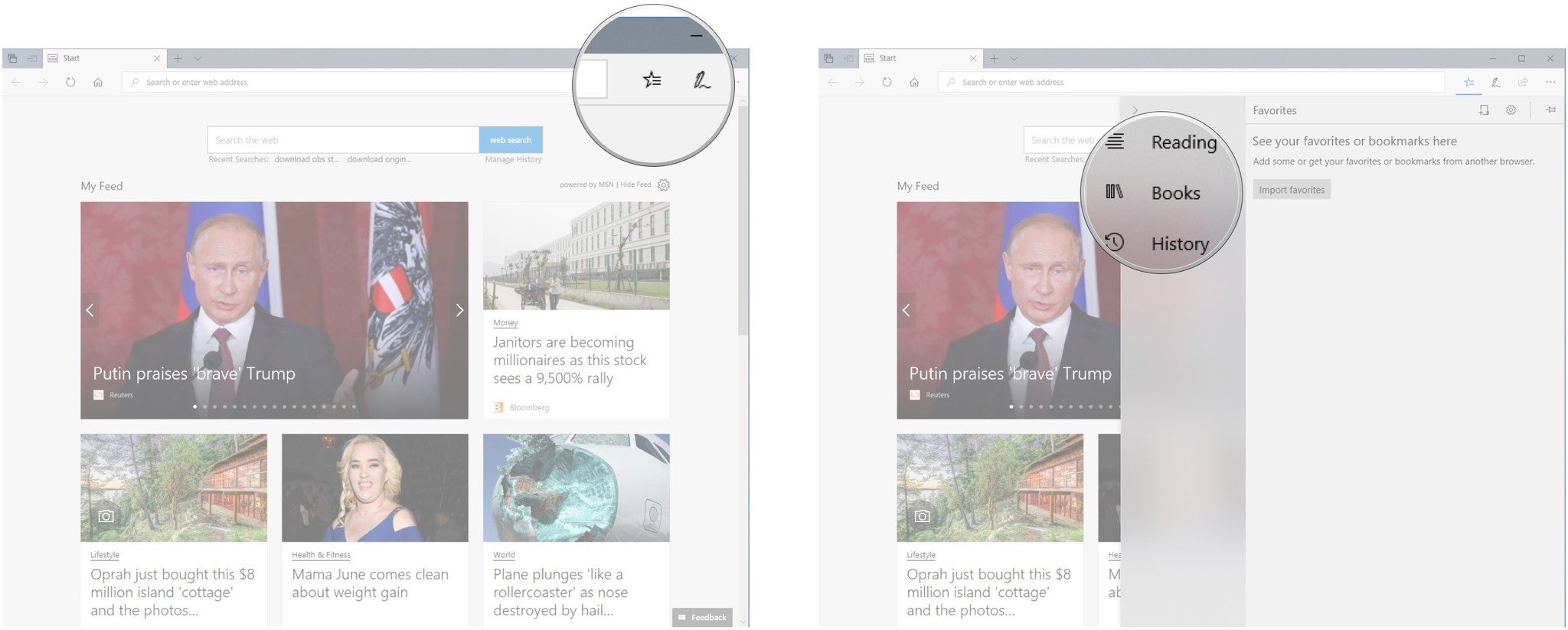This screenshot has height=630, width=1568.
Task: Open a new tab in right window
Action: (994, 58)
